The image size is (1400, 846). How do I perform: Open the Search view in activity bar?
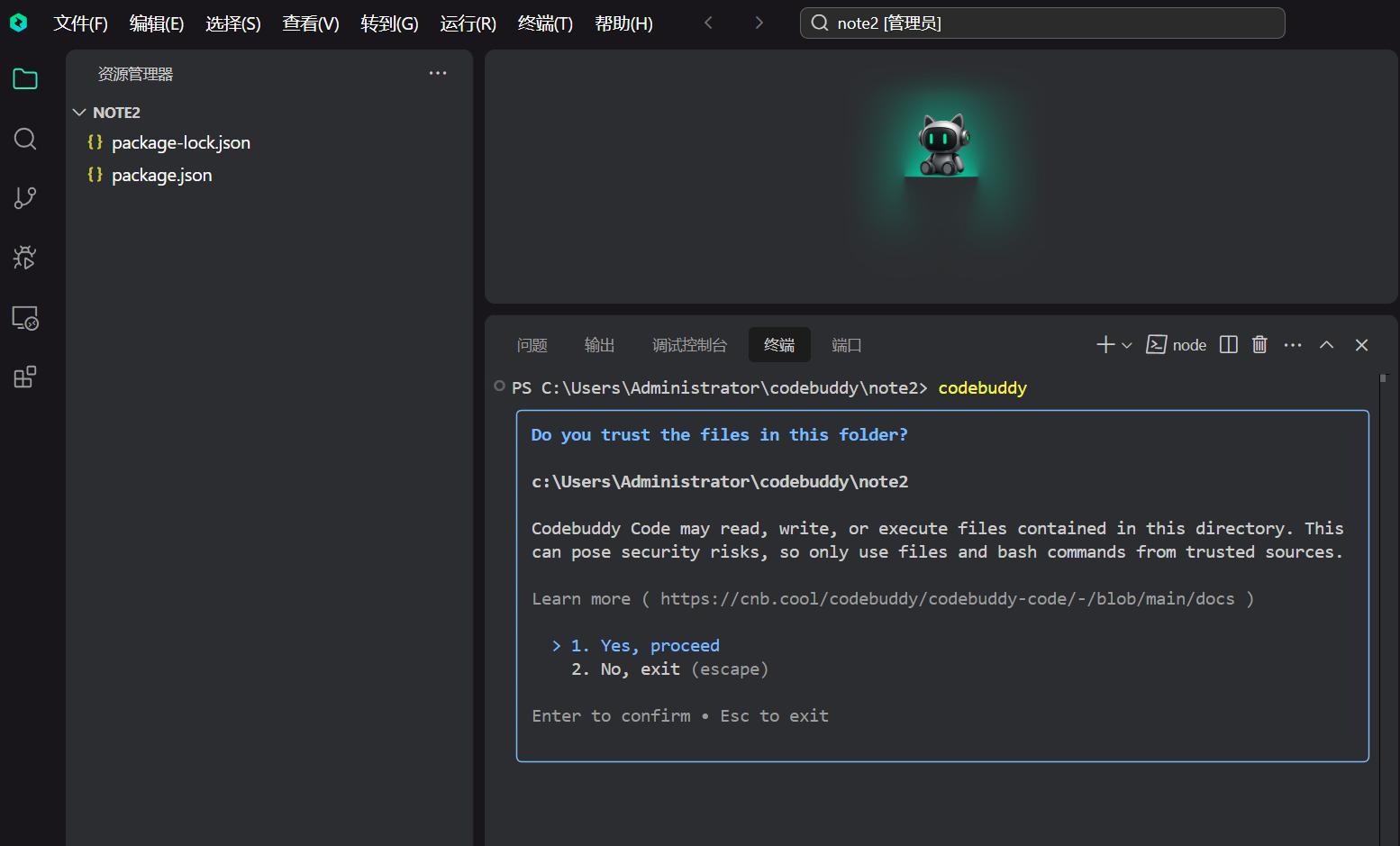(25, 139)
